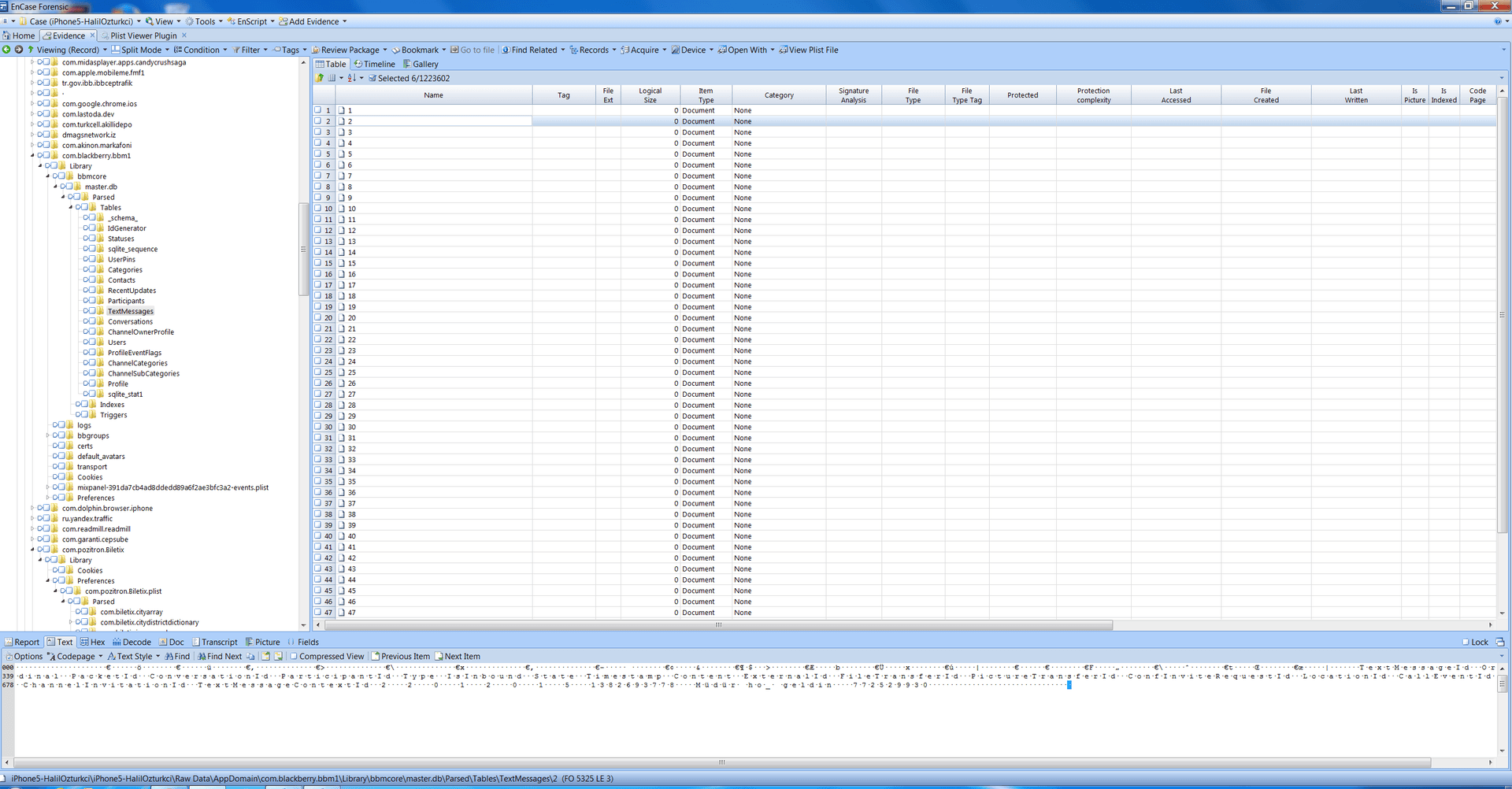Open the Plist Viewer Plugin tab

point(142,35)
